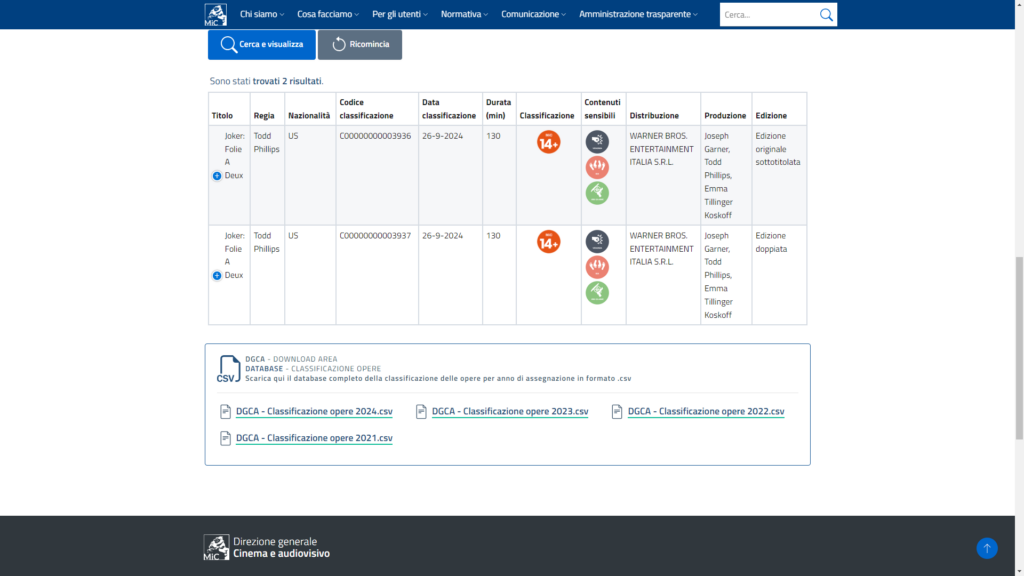Click the Durata (min) column header
This screenshot has width=1024, height=576.
click(x=498, y=109)
